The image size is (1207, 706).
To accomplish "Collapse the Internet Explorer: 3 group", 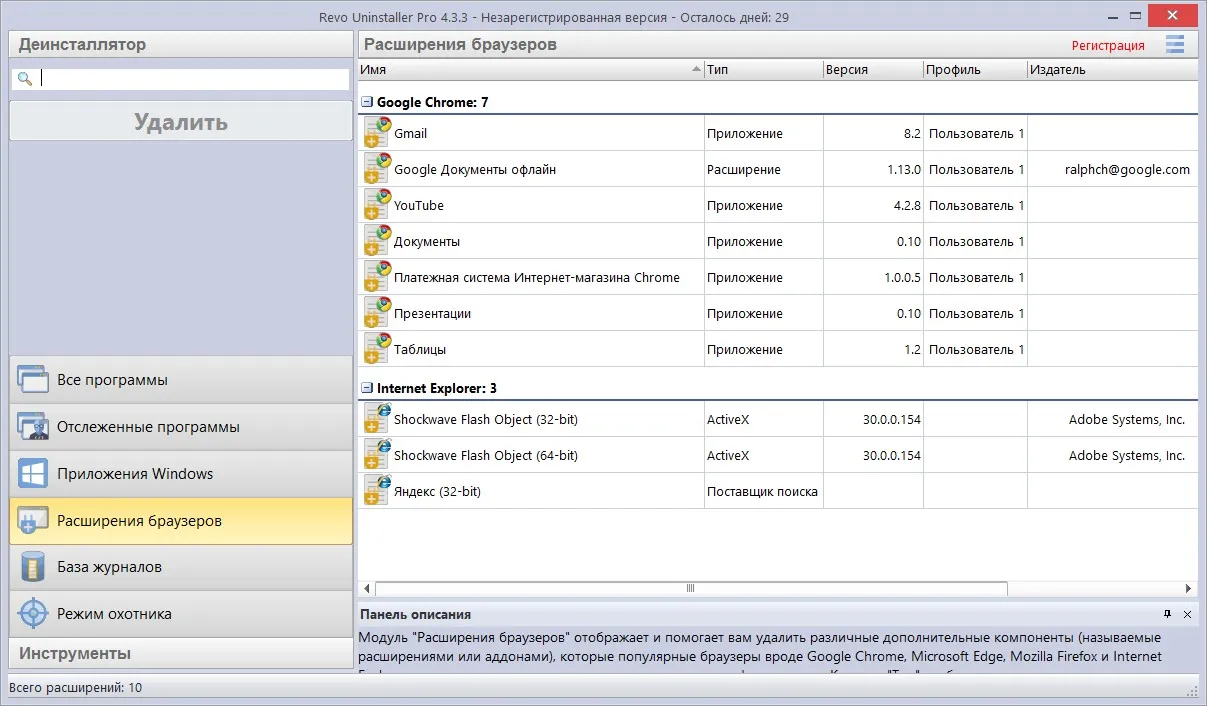I will (x=367, y=388).
